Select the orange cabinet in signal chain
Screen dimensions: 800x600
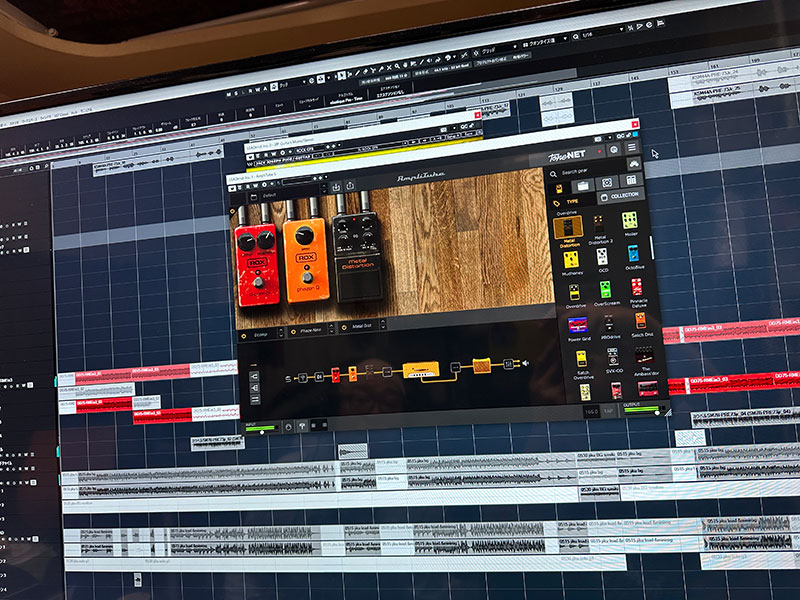pos(481,365)
